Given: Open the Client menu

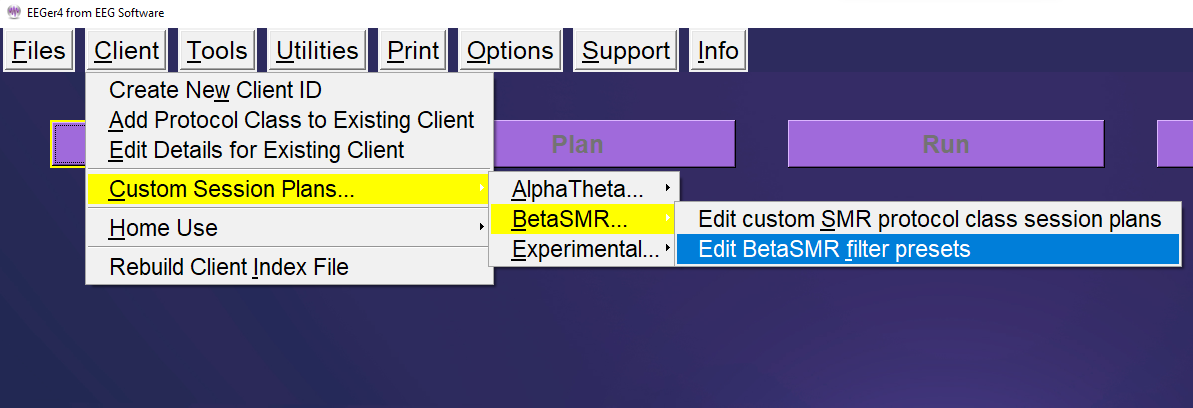Looking at the screenshot, I should 127,51.
